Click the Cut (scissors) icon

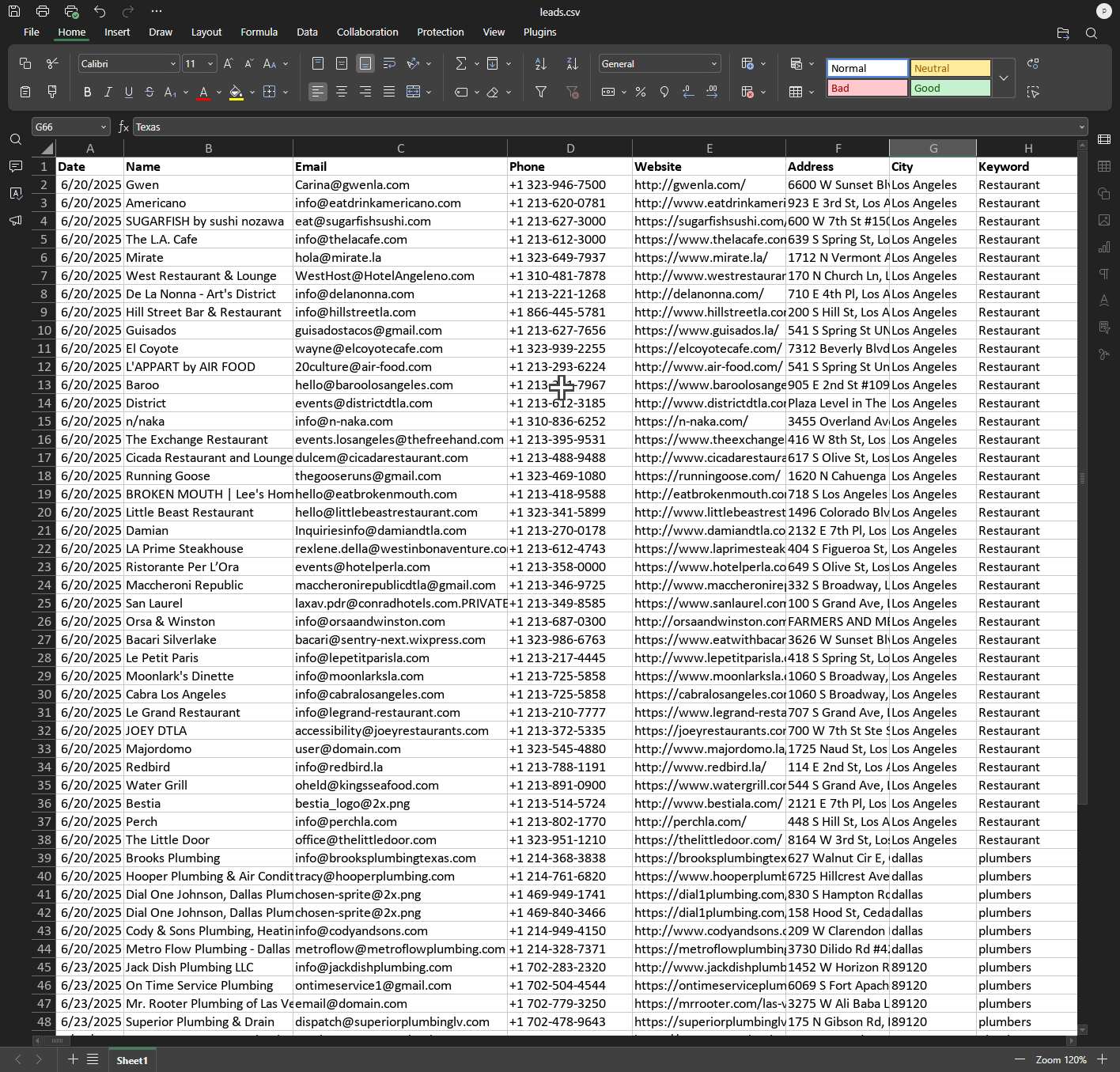52,63
